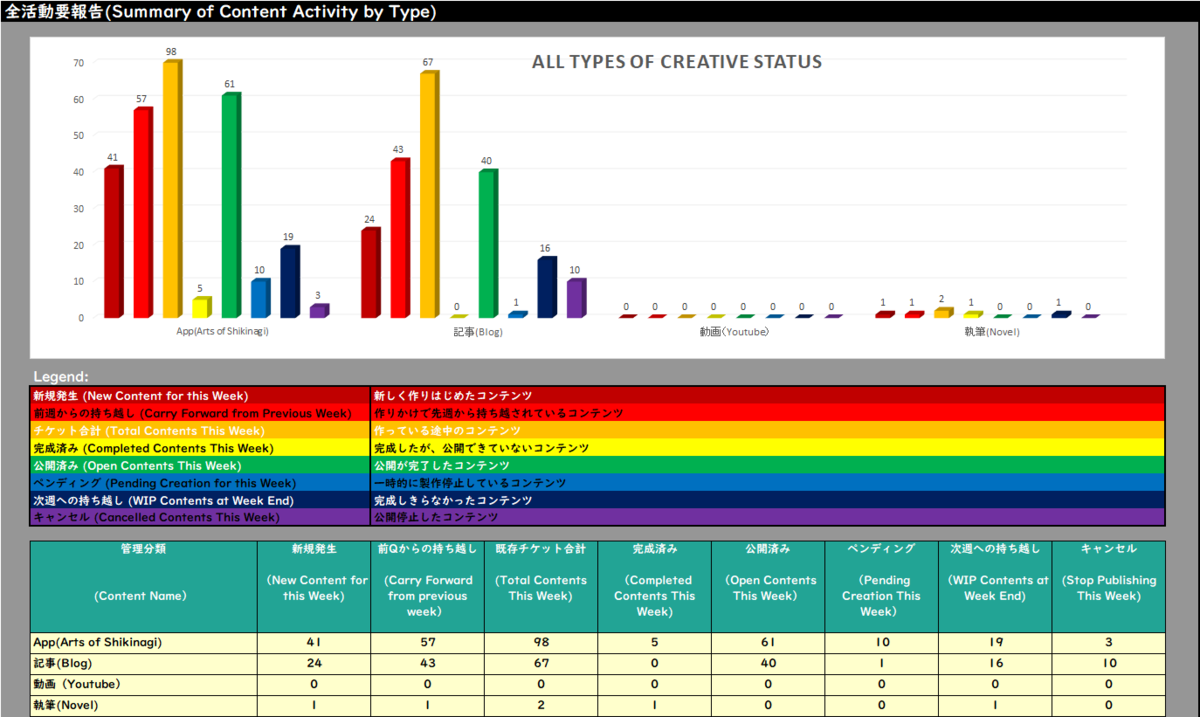Screen dimensions: 1200x717
Task: Click cell 2 in Novel table row
Action: 542,705
